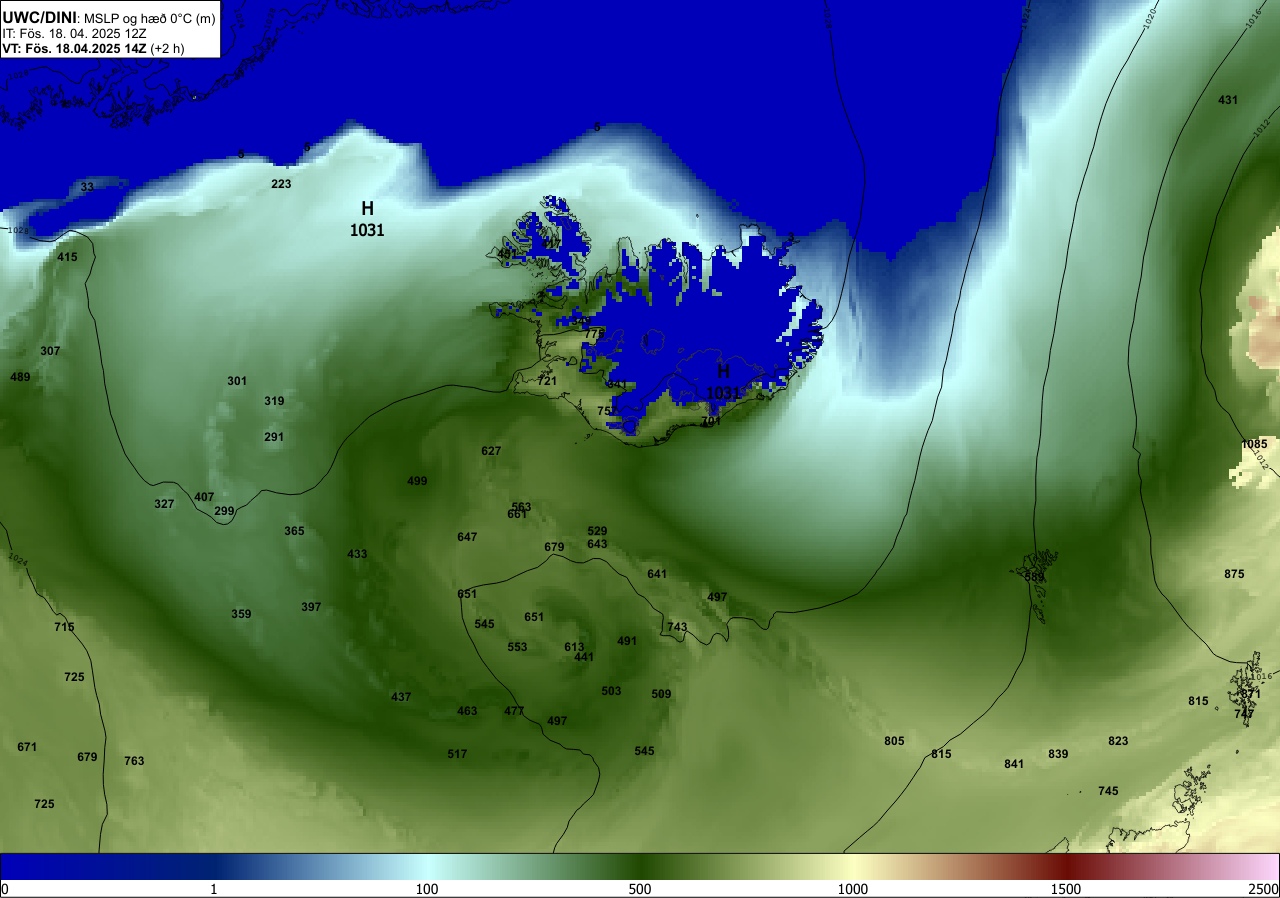1280x898 pixels.
Task: Click the 875 height value
Action: [1234, 574]
